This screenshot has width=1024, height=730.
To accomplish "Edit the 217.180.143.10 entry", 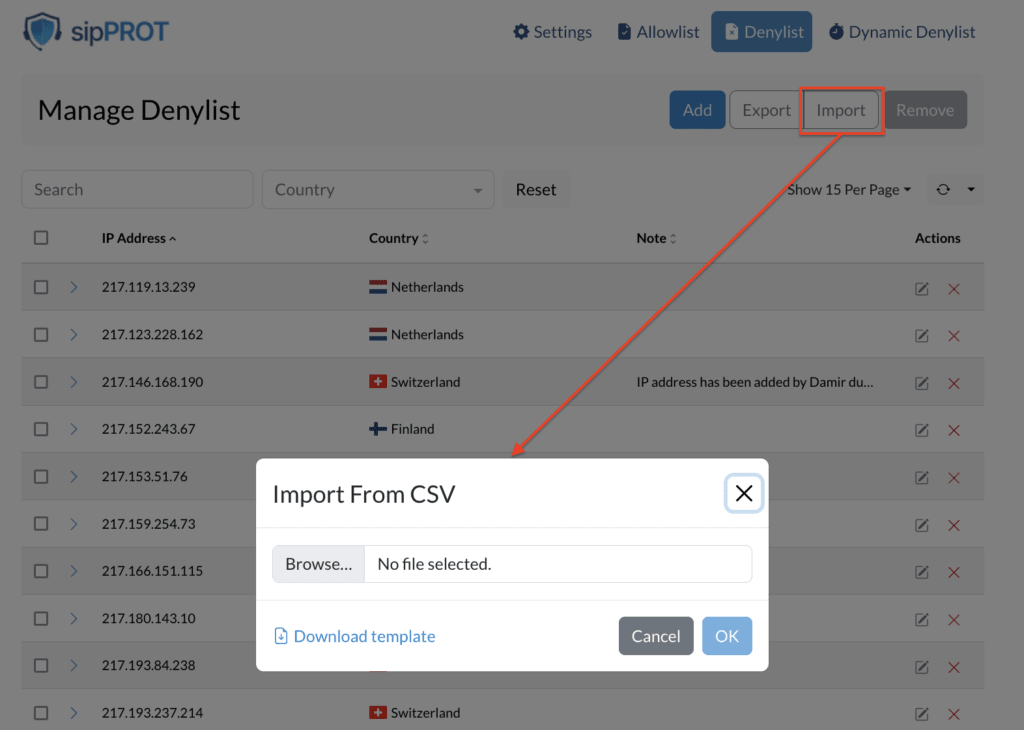I will coord(921,620).
